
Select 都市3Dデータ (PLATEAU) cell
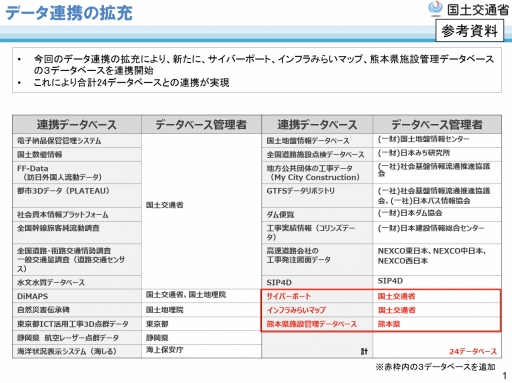point(77,196)
